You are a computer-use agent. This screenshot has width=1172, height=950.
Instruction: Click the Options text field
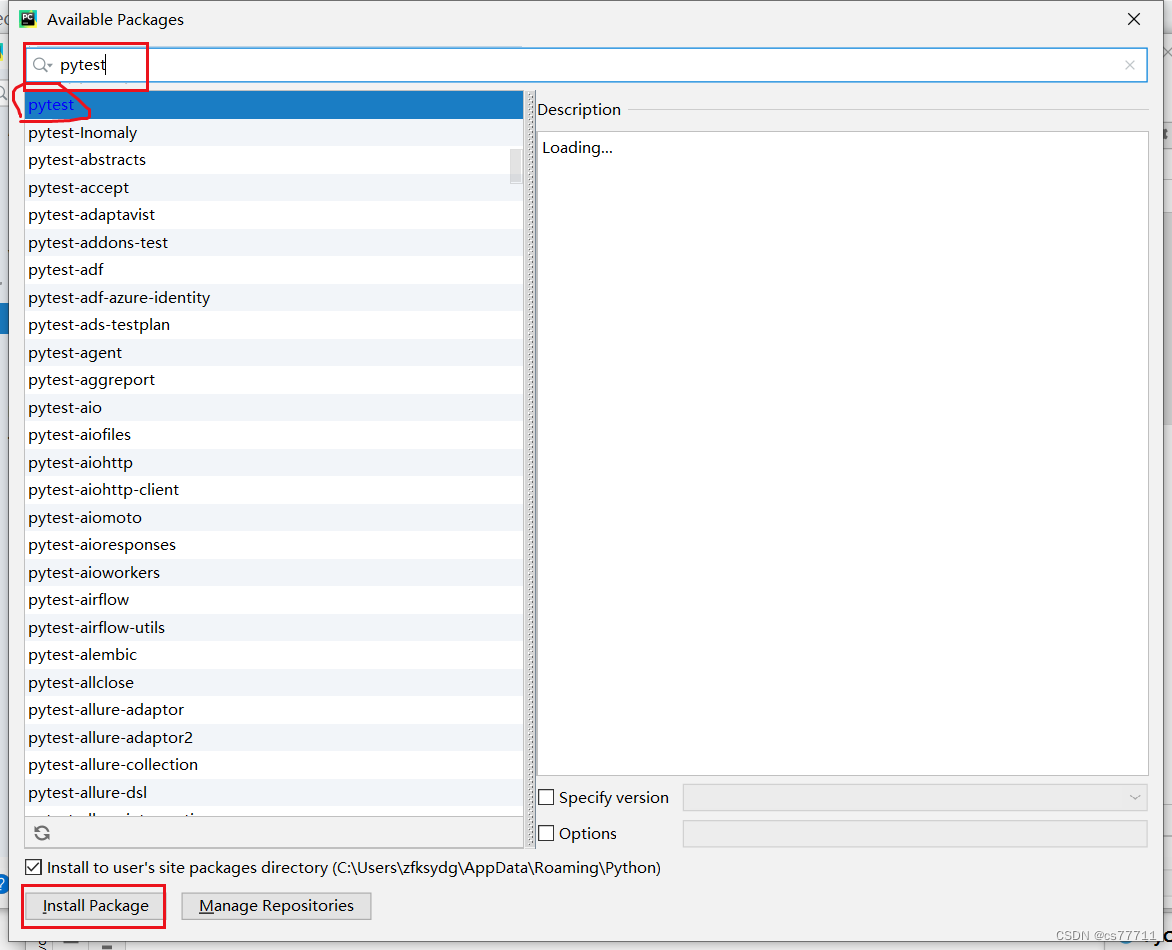[915, 833]
